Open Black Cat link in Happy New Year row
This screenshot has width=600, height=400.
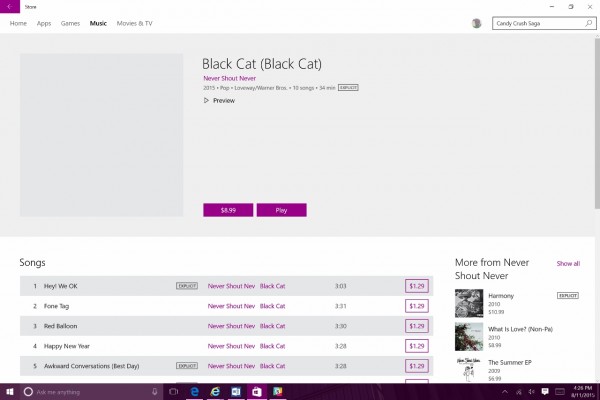272,346
